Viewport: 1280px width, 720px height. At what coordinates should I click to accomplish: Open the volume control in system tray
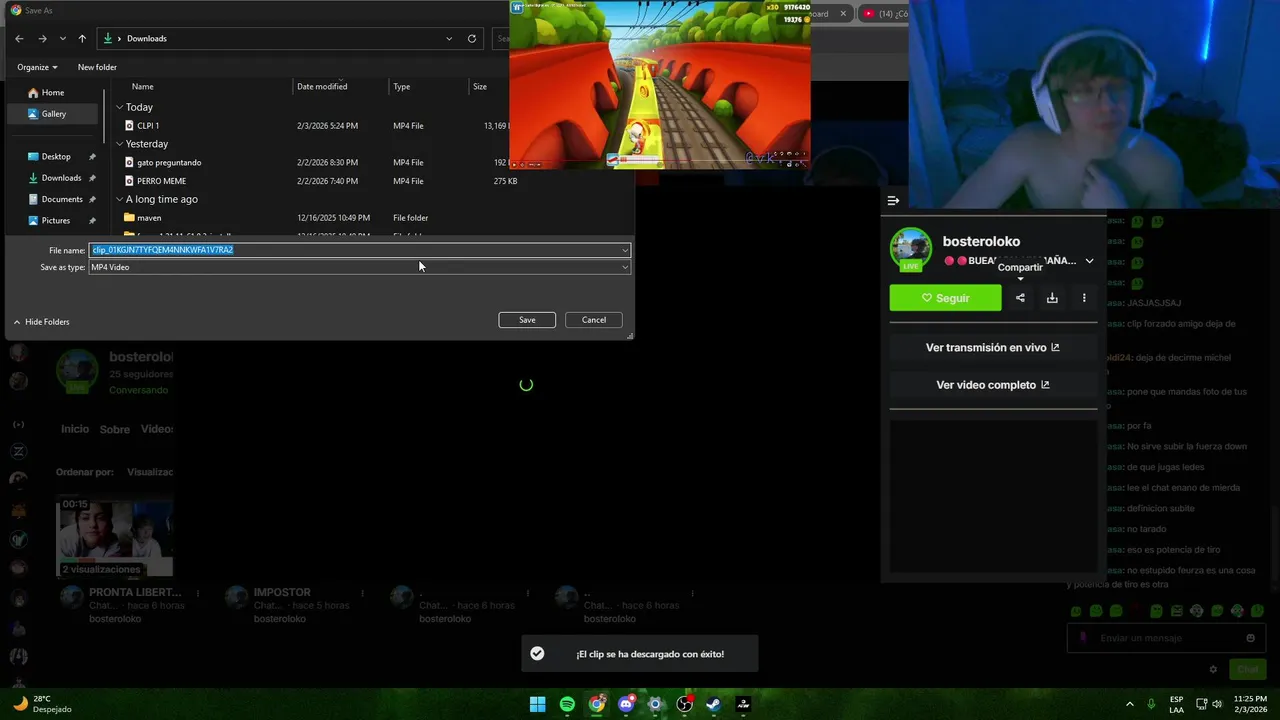1219,704
